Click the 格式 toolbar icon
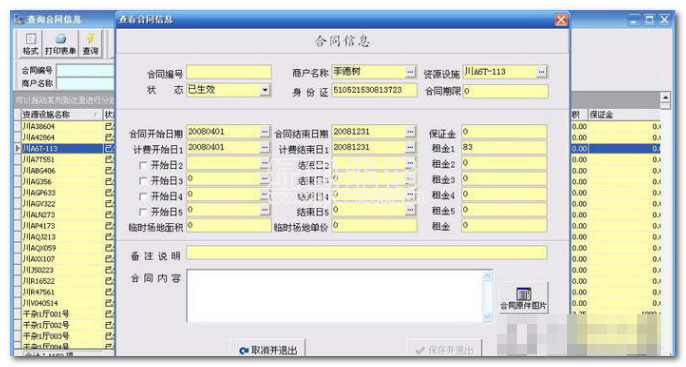The image size is (686, 367). coord(31,44)
